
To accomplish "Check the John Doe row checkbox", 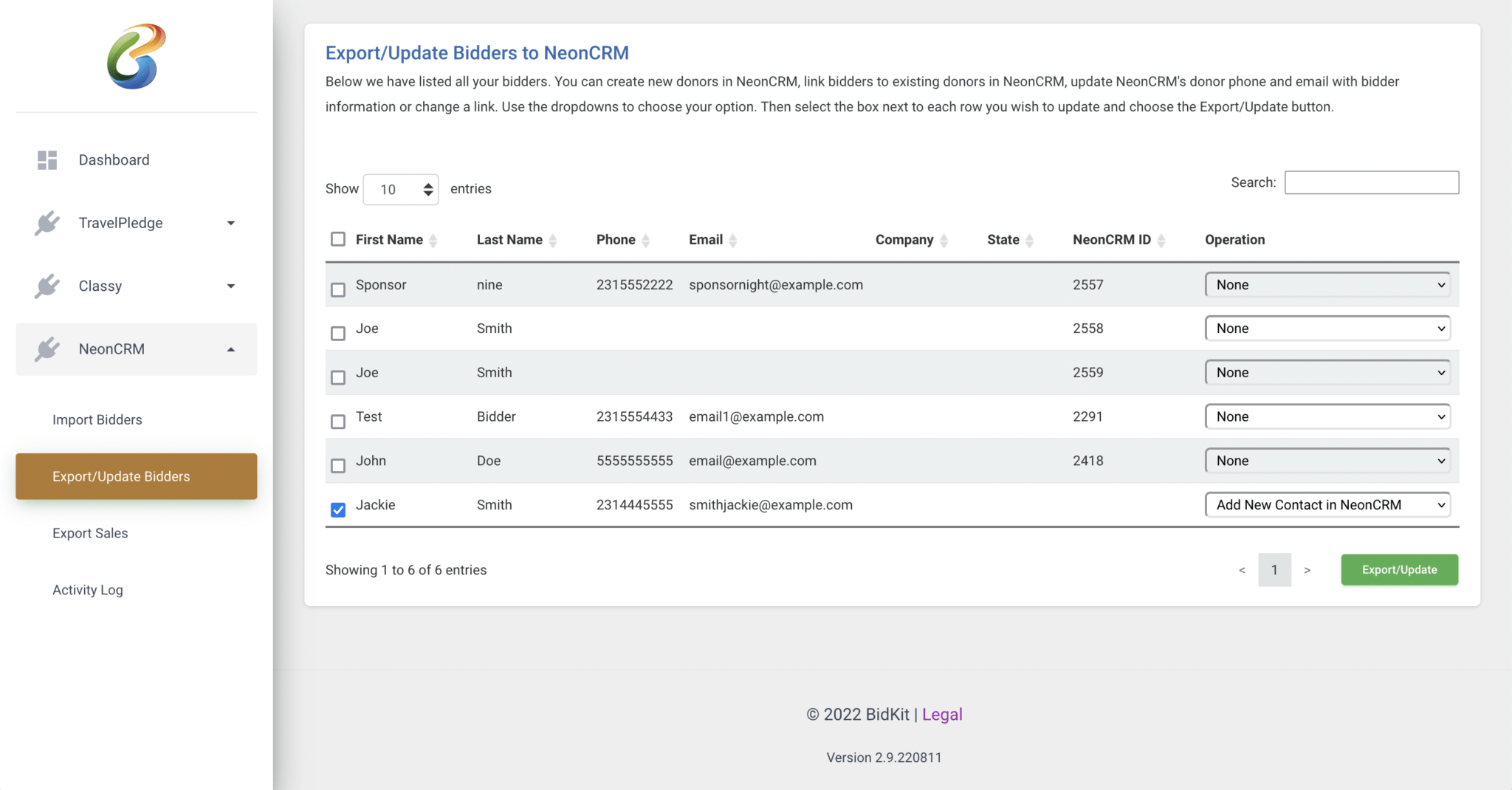I will click(x=338, y=466).
